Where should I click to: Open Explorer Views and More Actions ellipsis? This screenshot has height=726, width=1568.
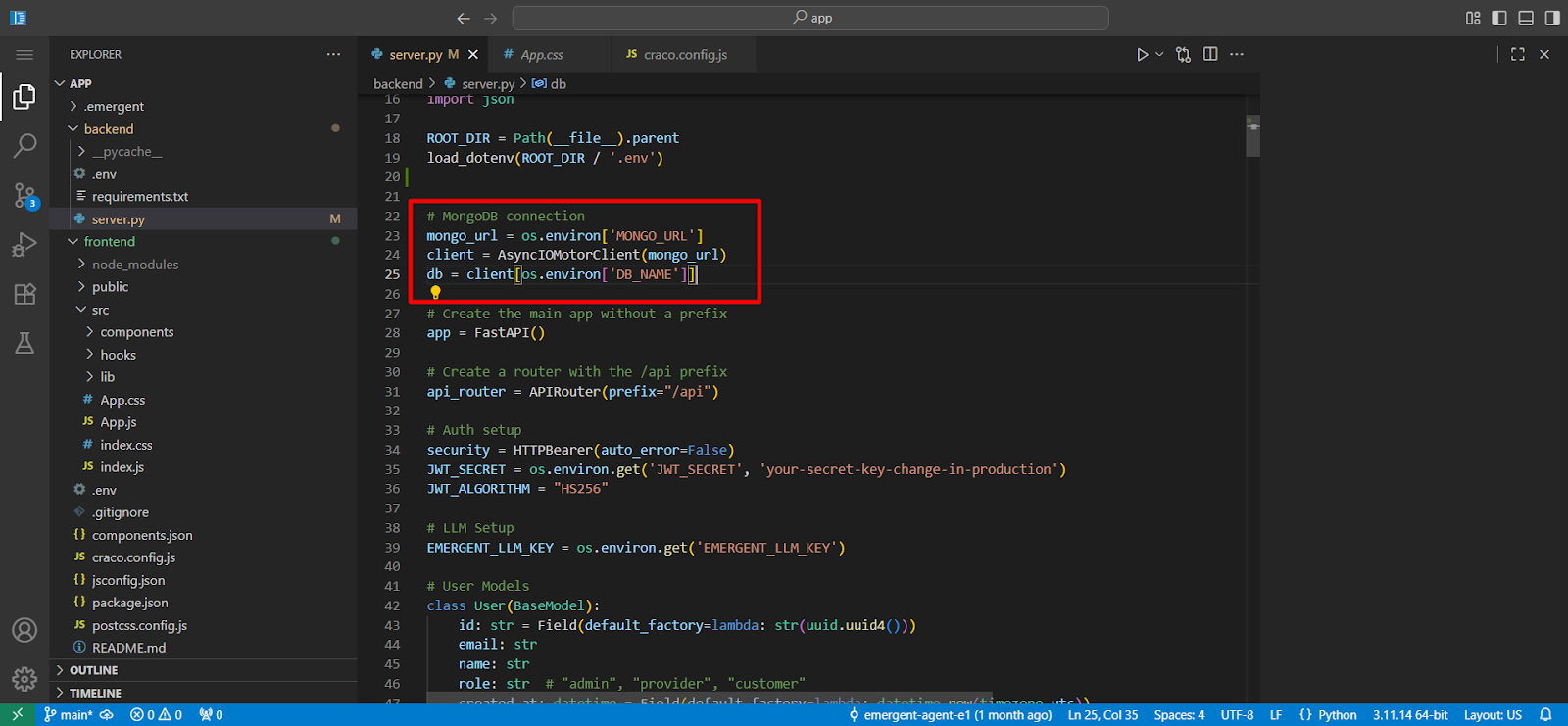334,54
